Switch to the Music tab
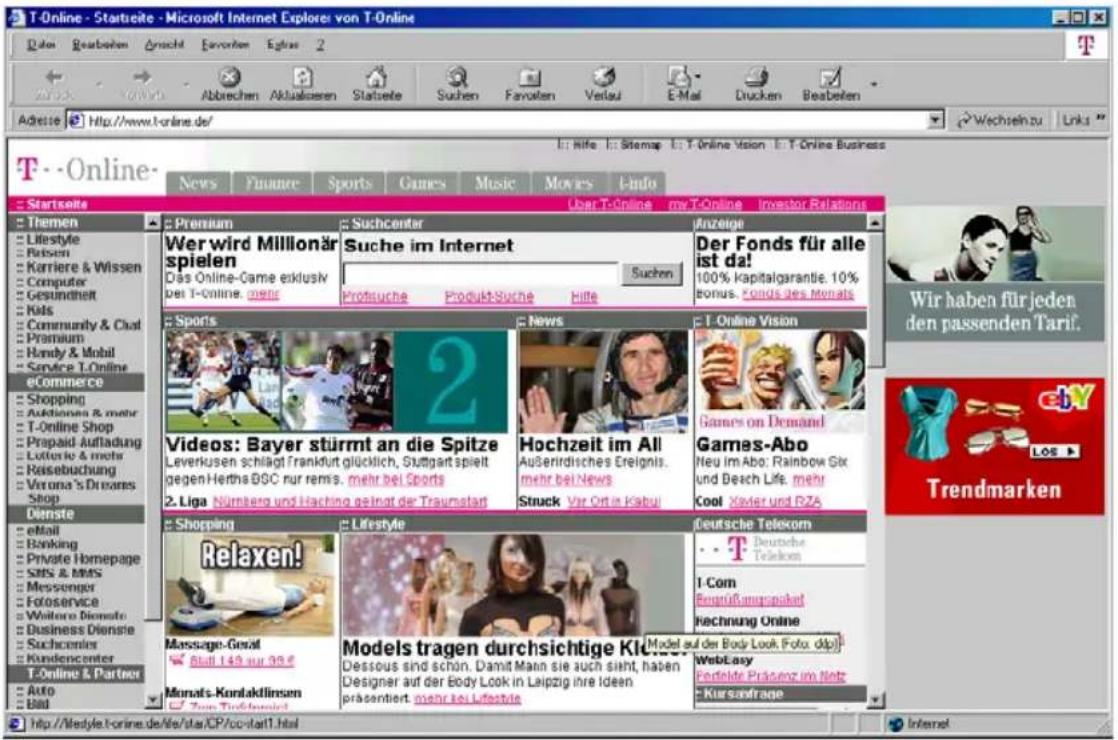 (495, 184)
